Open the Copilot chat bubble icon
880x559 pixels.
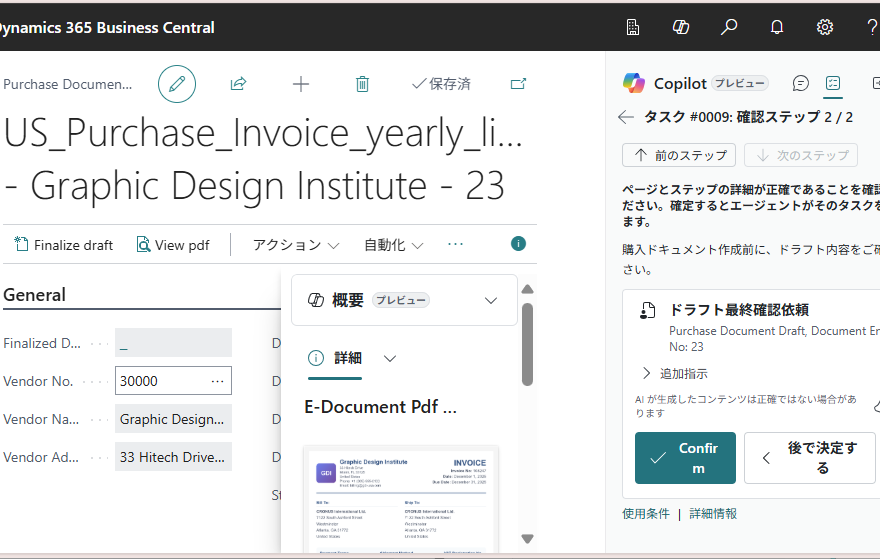point(800,84)
